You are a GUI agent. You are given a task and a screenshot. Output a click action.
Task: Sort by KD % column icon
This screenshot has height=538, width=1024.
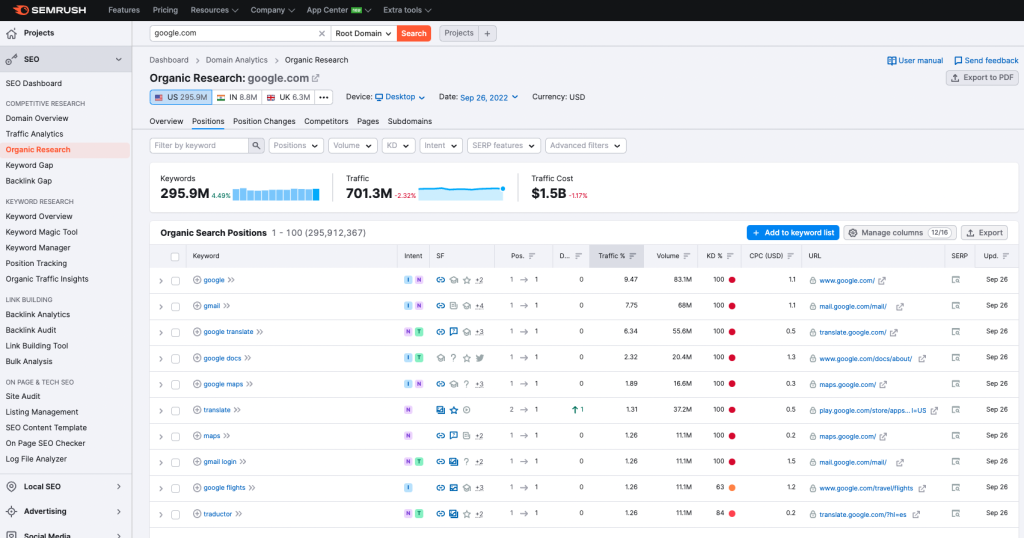(729, 256)
